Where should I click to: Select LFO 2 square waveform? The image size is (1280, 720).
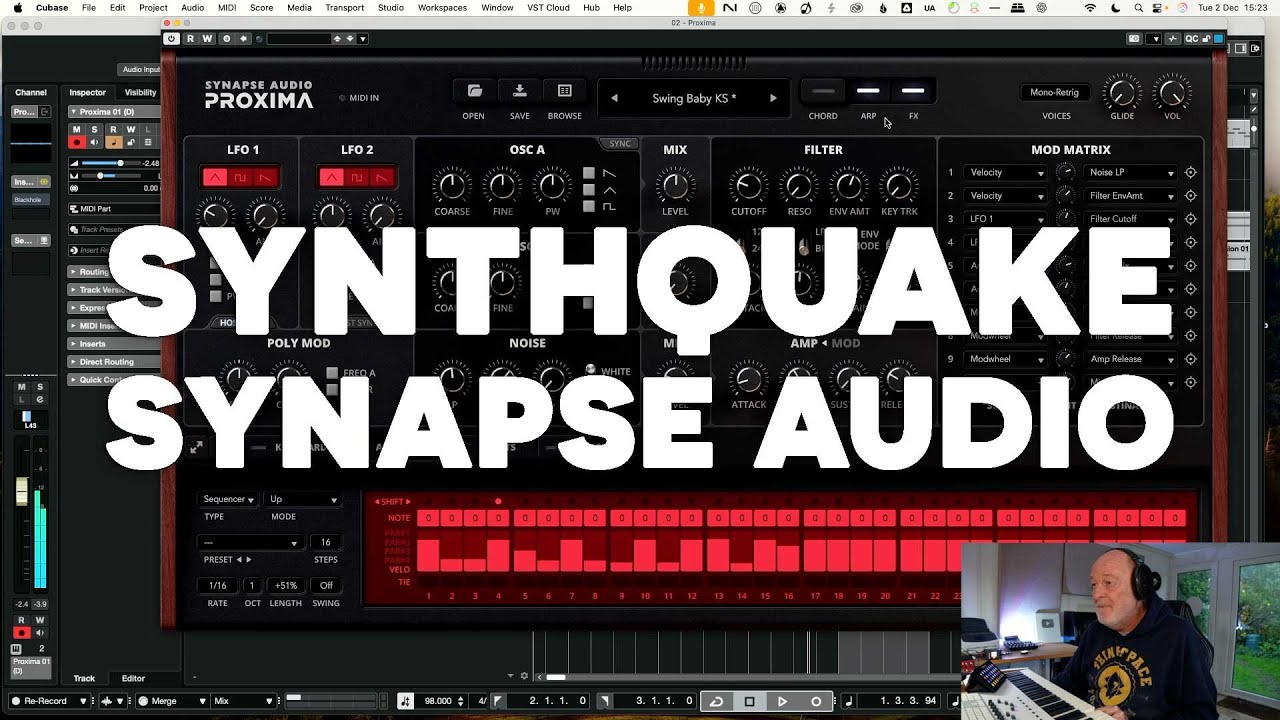(x=356, y=178)
